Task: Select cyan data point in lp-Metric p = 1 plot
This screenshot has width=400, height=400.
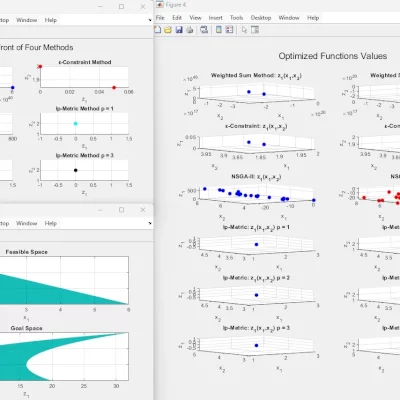Action: (76, 124)
